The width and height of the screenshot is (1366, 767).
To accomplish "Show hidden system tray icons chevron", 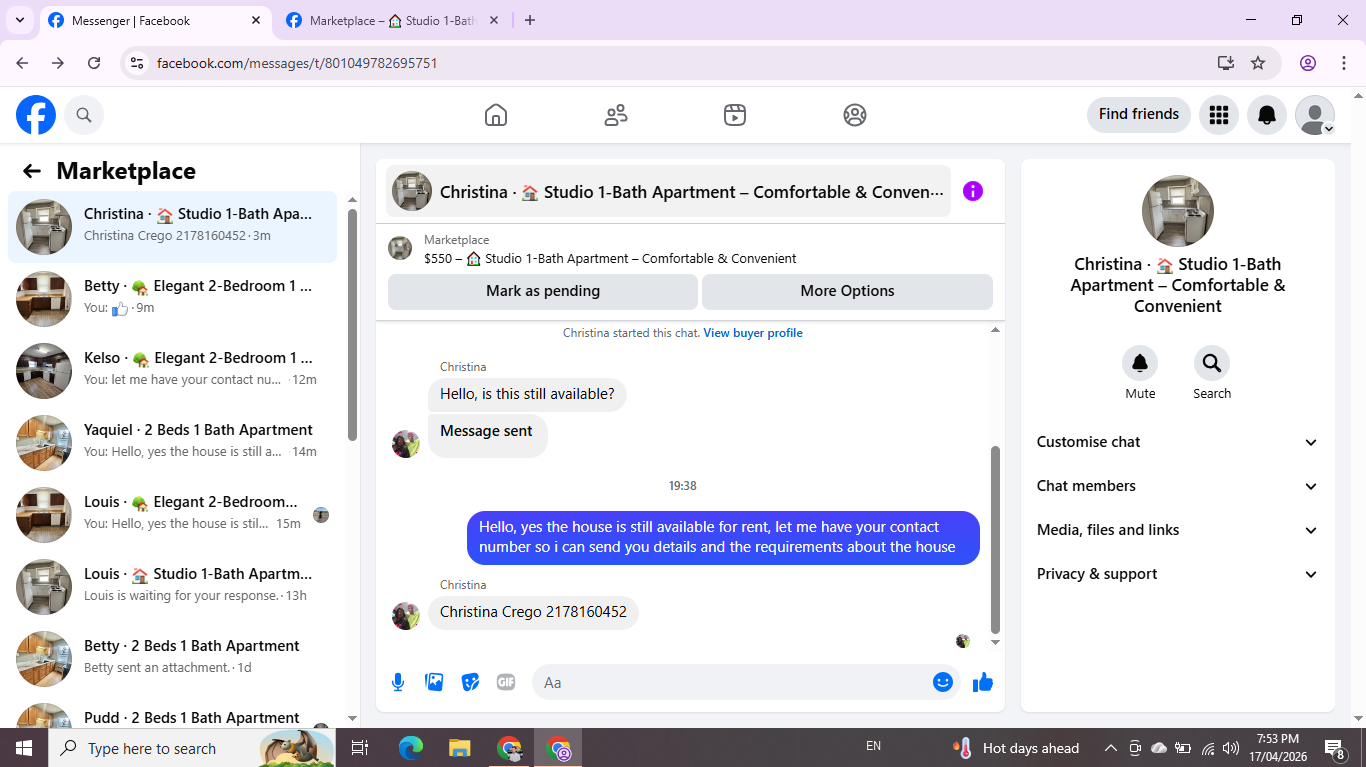I will [1111, 748].
